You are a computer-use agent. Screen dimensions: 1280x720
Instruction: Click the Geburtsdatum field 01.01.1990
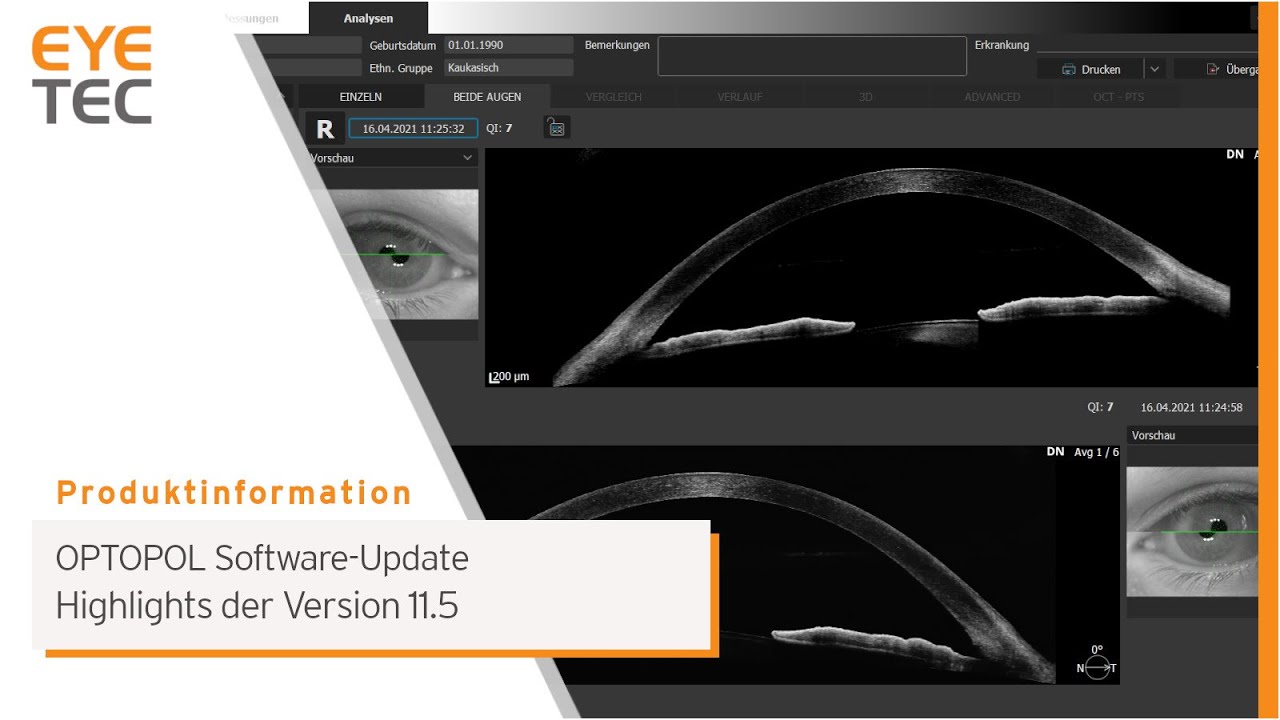point(508,45)
